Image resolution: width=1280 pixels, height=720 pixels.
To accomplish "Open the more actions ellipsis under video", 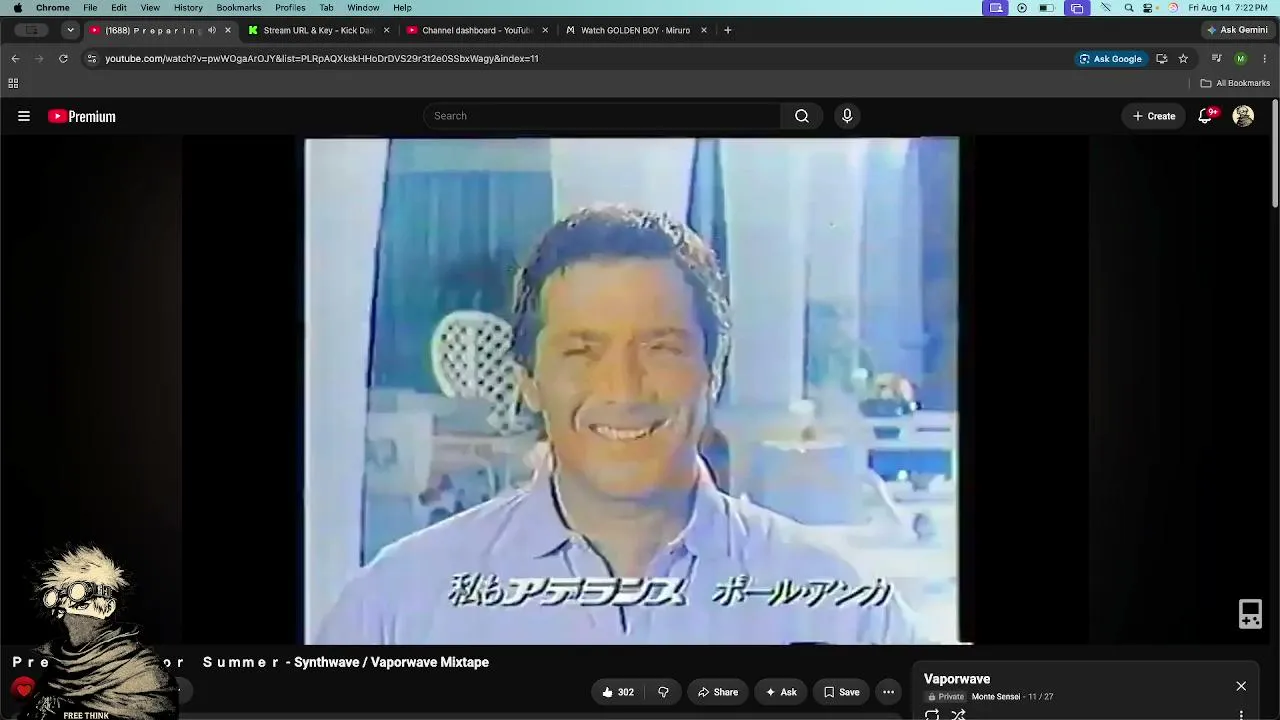I will coord(888,692).
